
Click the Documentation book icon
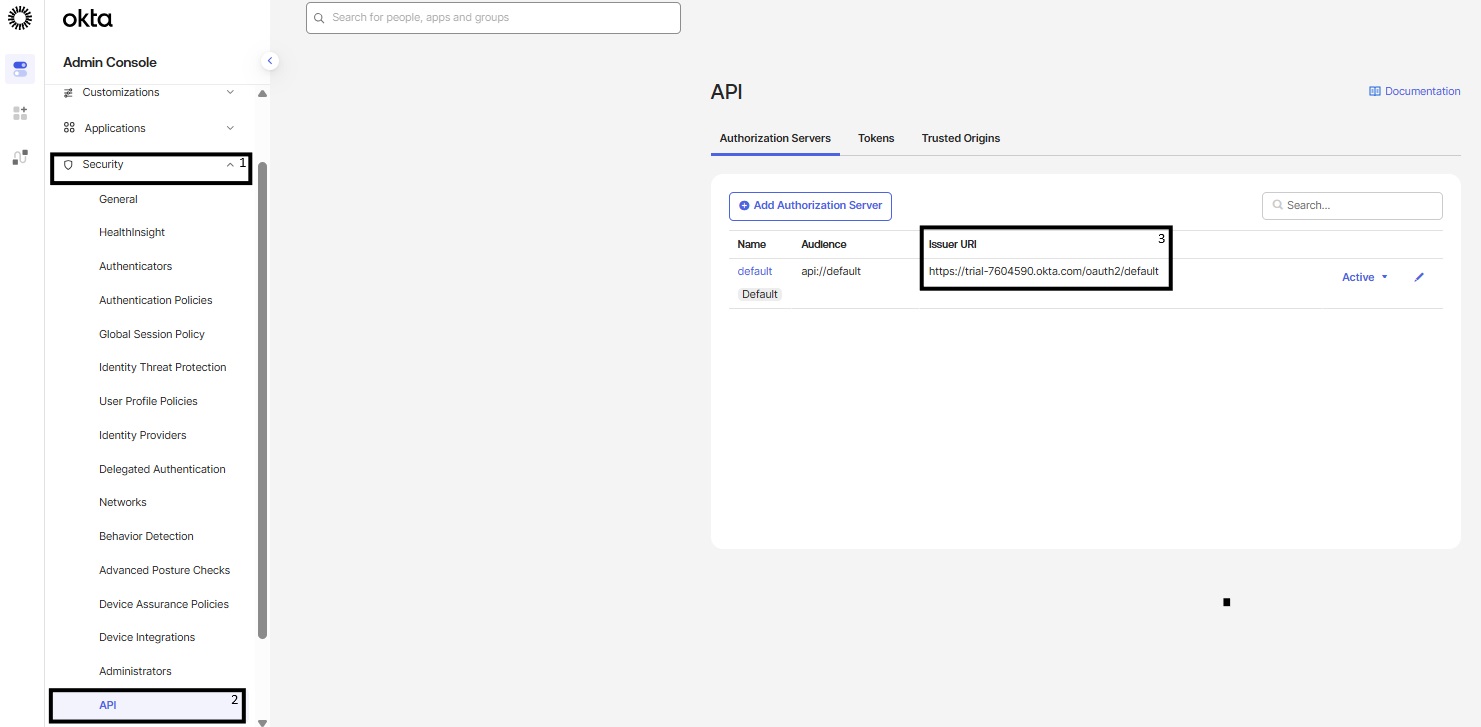tap(1374, 91)
